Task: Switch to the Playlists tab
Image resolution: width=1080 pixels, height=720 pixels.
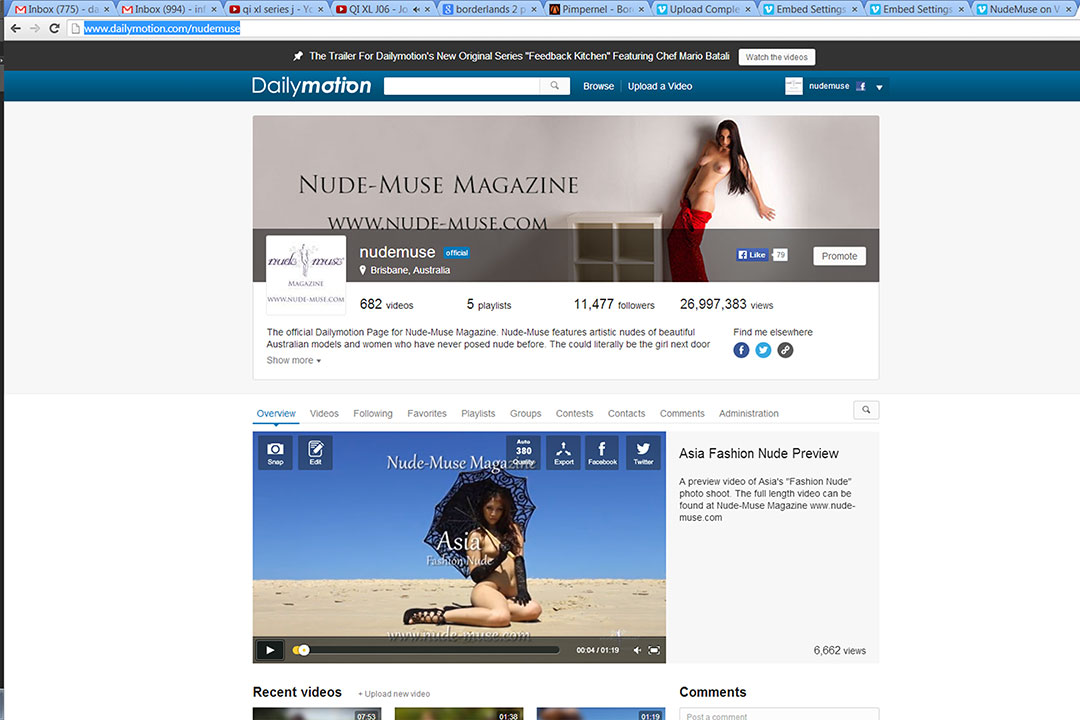Action: 478,414
